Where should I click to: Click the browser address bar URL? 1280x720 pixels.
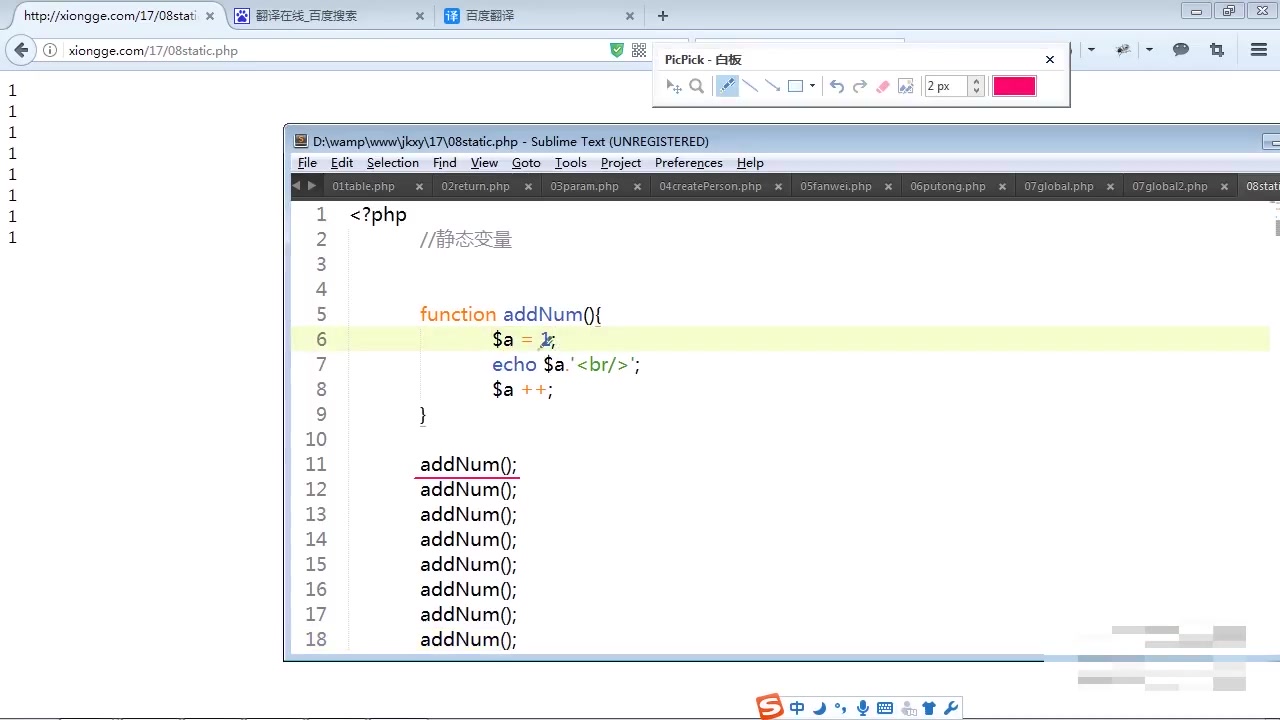click(x=153, y=50)
